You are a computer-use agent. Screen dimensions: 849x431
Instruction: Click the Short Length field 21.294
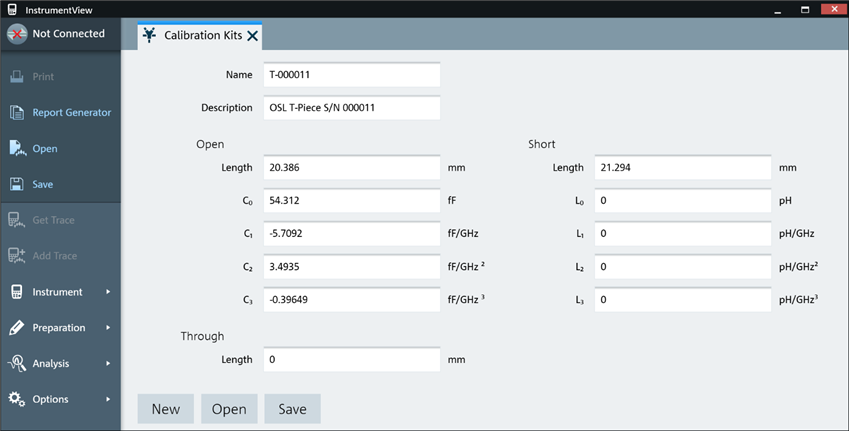[x=683, y=168]
